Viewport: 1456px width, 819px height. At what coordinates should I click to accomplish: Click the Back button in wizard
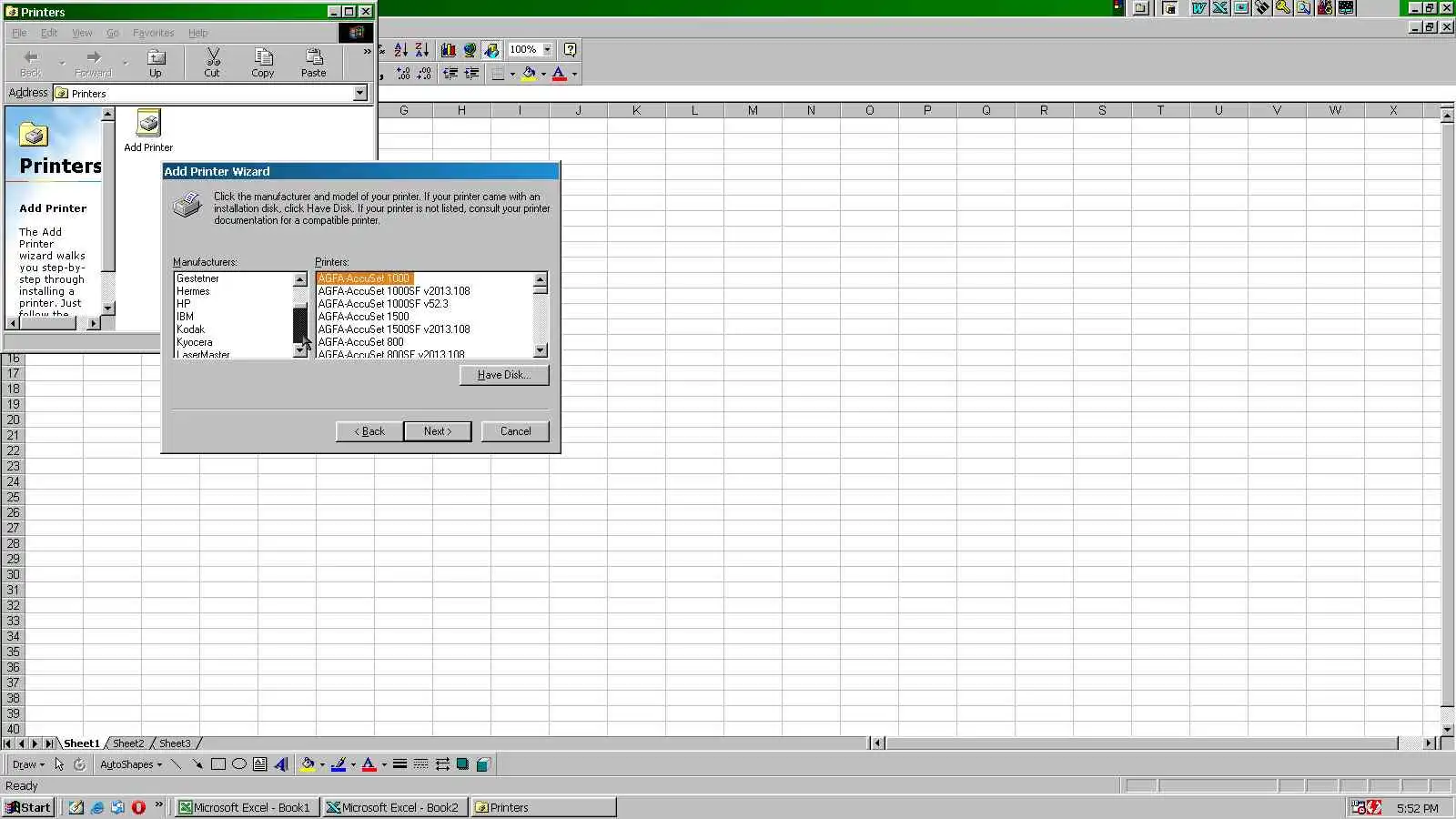coord(369,431)
